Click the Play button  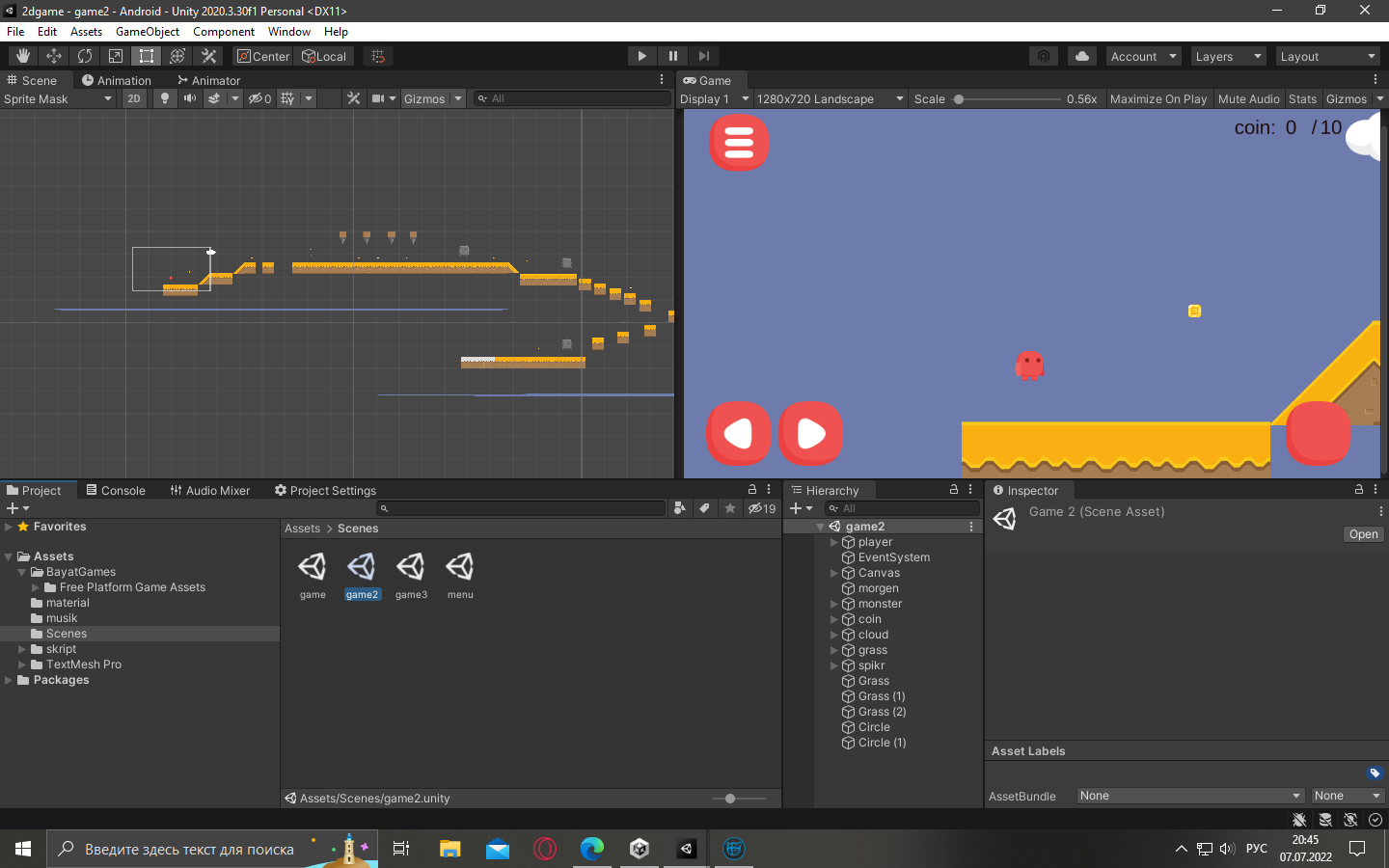coord(642,56)
